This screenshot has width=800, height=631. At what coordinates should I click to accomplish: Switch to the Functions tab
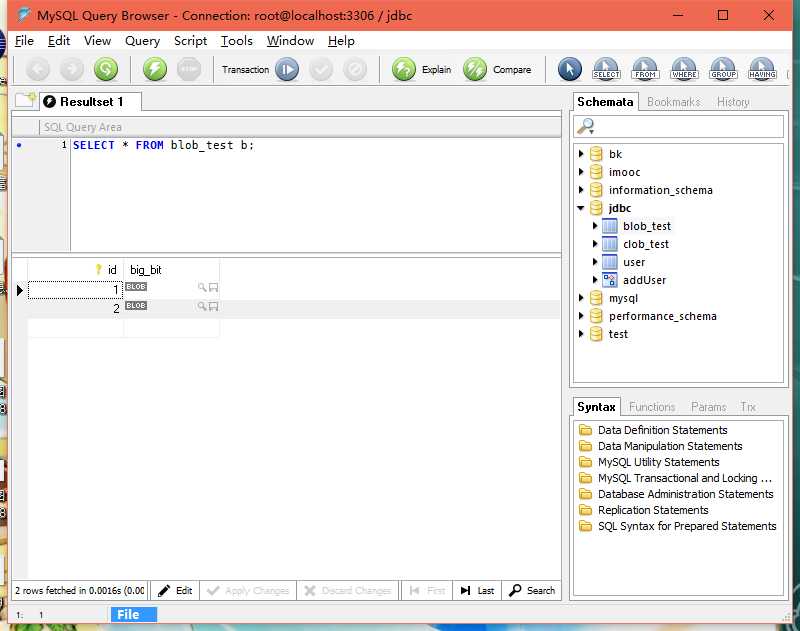pyautogui.click(x=652, y=407)
